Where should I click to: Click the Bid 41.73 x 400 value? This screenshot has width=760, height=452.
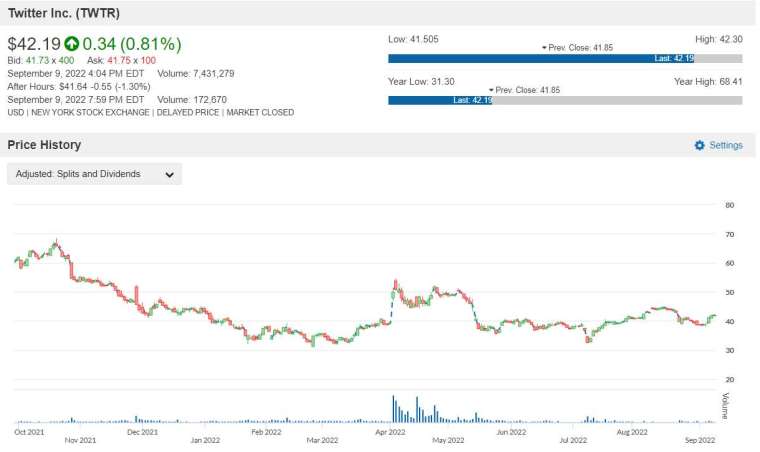point(41,61)
